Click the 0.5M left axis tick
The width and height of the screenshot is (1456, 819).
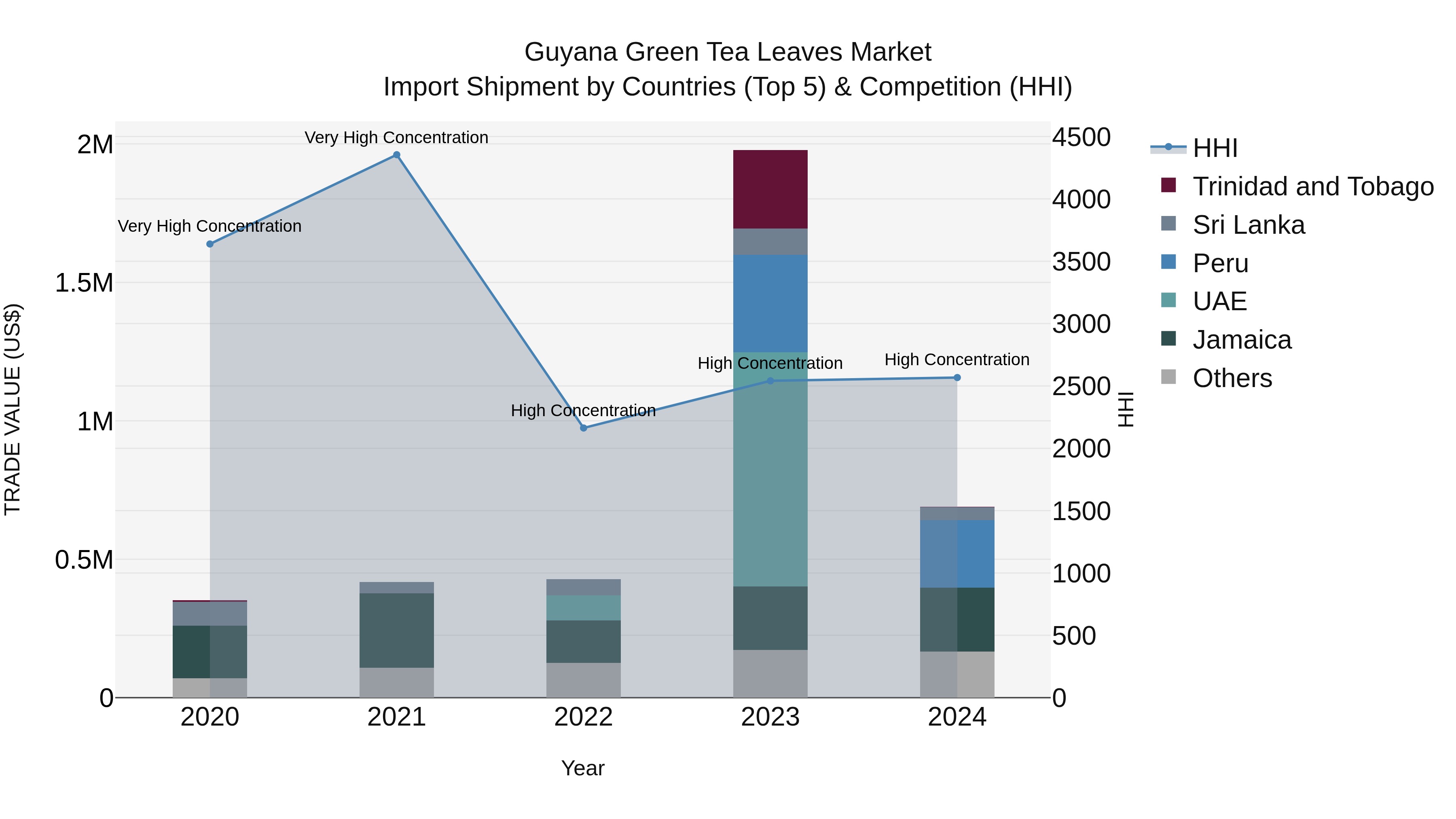[84, 560]
